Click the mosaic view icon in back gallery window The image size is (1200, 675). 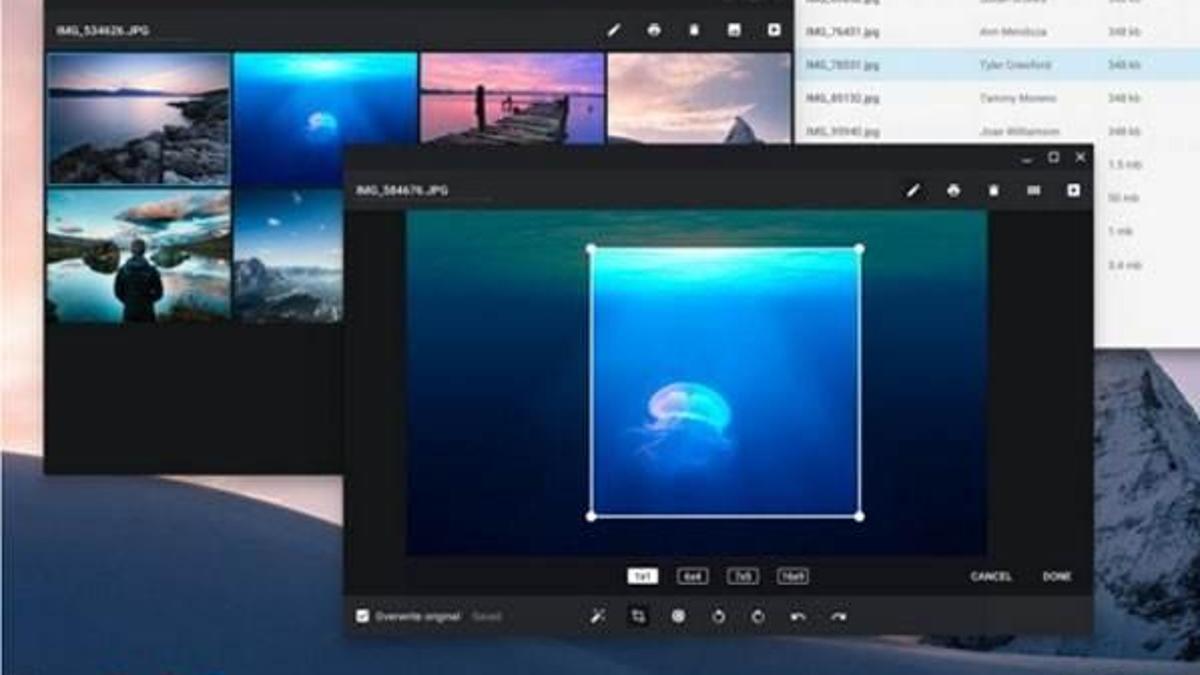tap(734, 30)
